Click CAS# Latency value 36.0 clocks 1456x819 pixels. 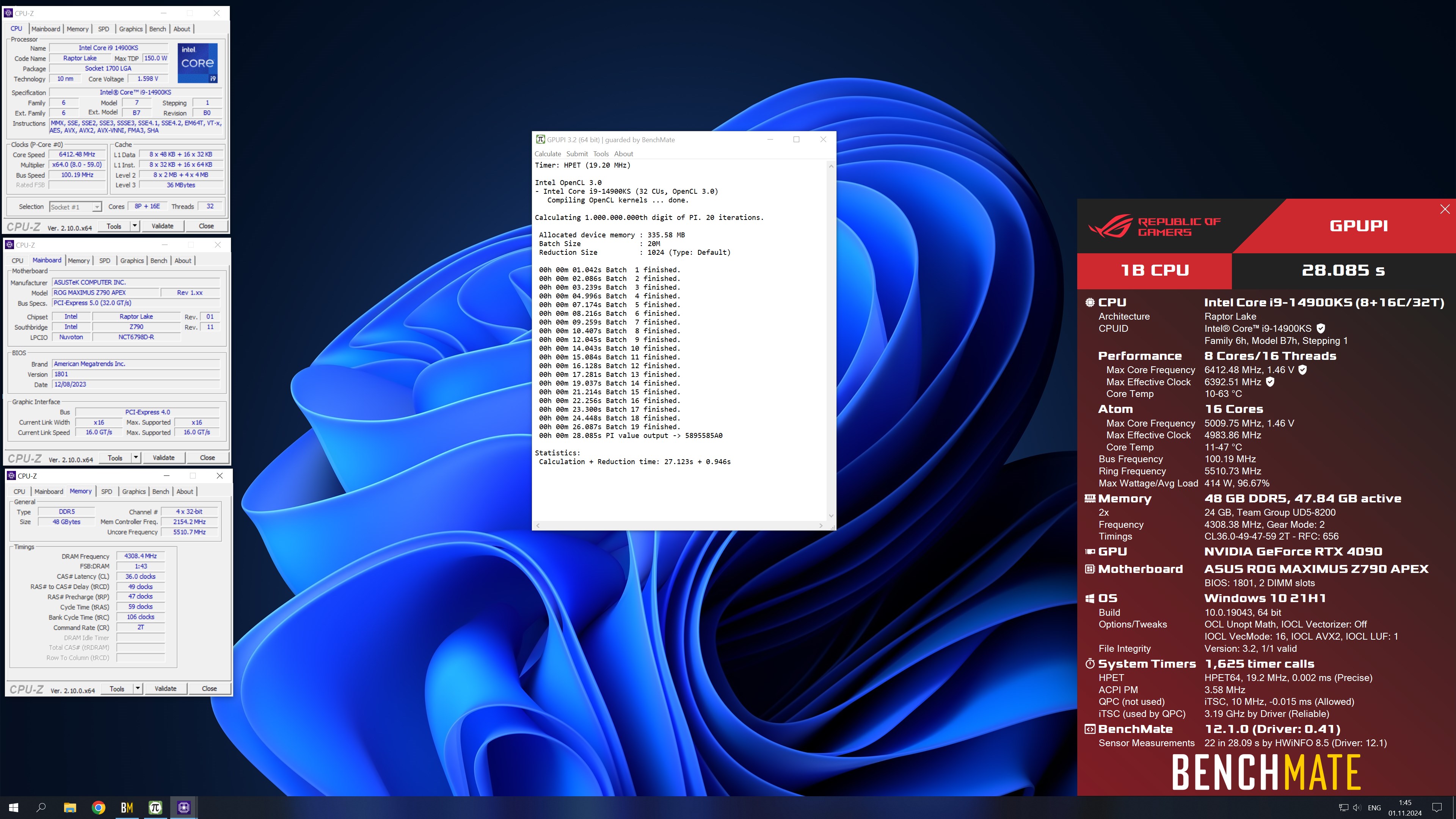[x=140, y=576]
